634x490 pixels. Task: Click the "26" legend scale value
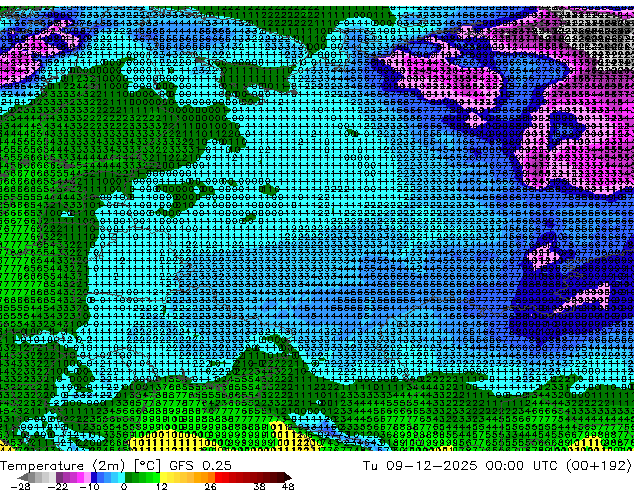[x=210, y=486]
